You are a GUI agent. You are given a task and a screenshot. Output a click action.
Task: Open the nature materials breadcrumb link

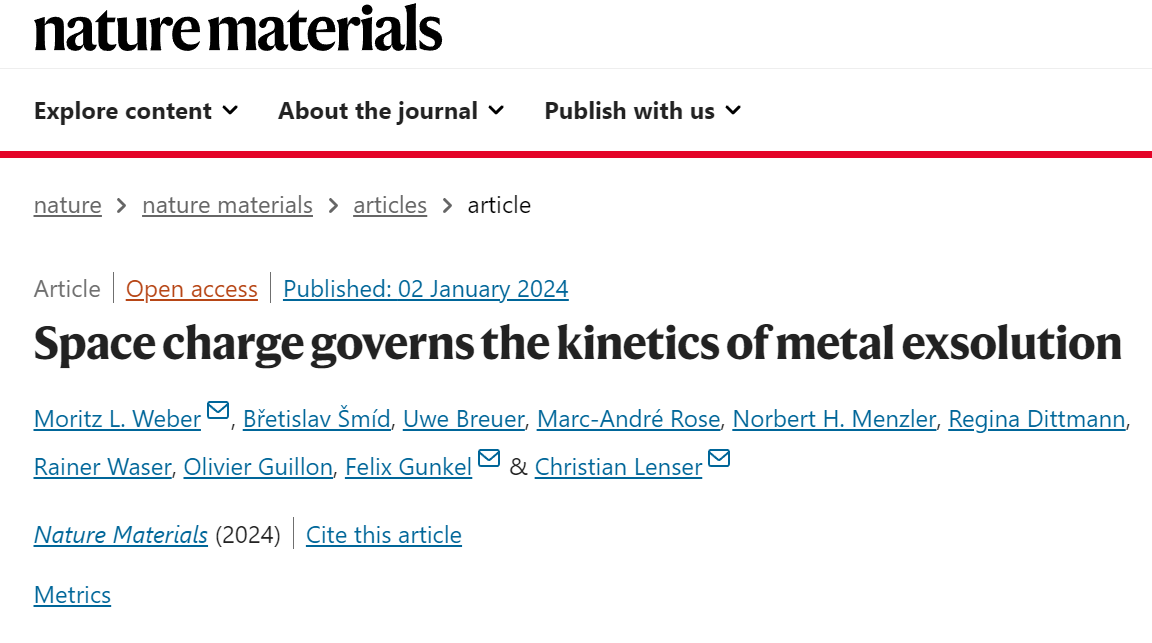point(228,205)
